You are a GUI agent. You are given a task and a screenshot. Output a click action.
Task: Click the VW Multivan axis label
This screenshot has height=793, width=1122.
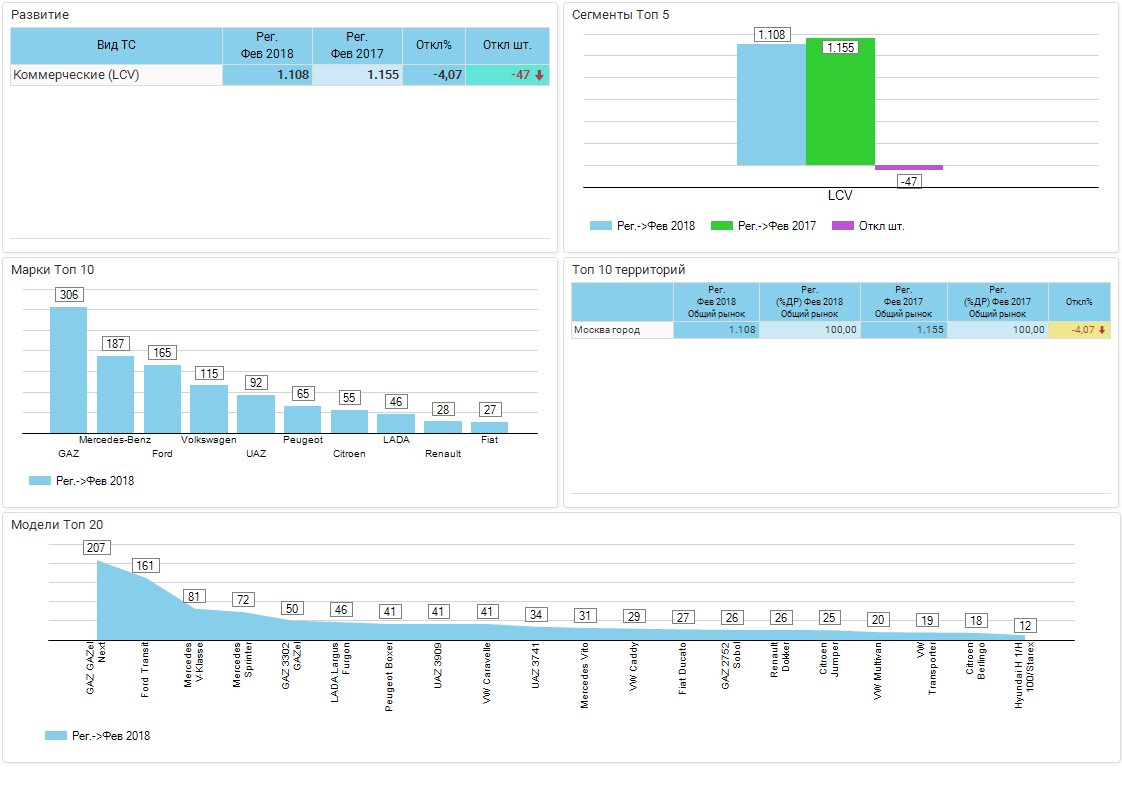tap(878, 671)
